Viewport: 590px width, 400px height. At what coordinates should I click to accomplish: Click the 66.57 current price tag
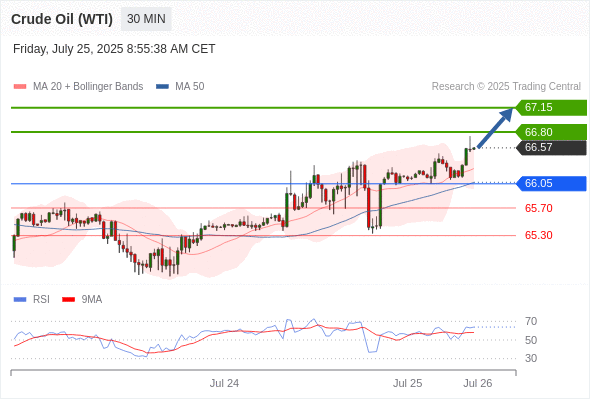[551, 148]
